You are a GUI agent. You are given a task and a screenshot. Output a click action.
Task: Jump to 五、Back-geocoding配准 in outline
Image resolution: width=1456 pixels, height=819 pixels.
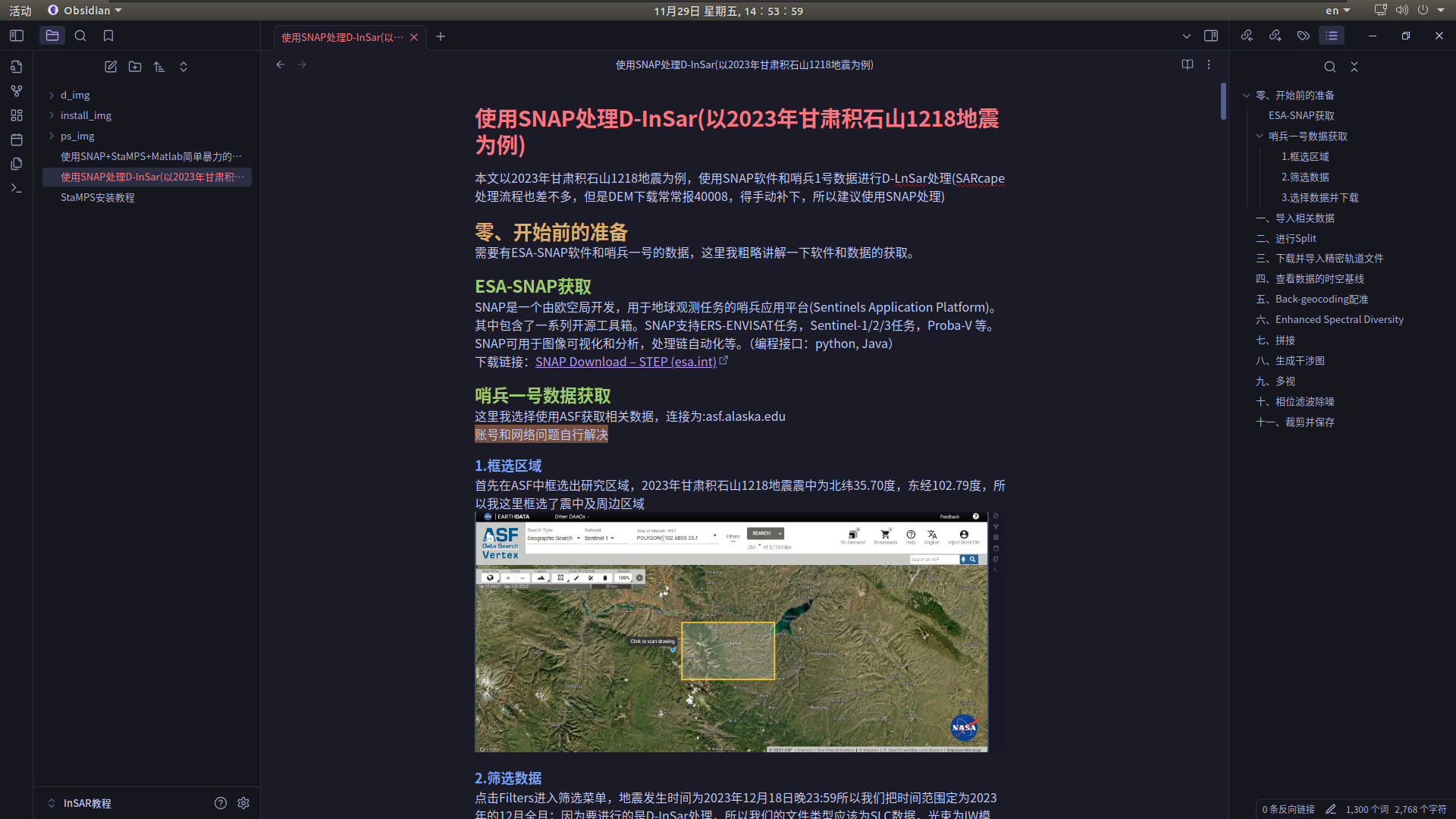pyautogui.click(x=1312, y=299)
